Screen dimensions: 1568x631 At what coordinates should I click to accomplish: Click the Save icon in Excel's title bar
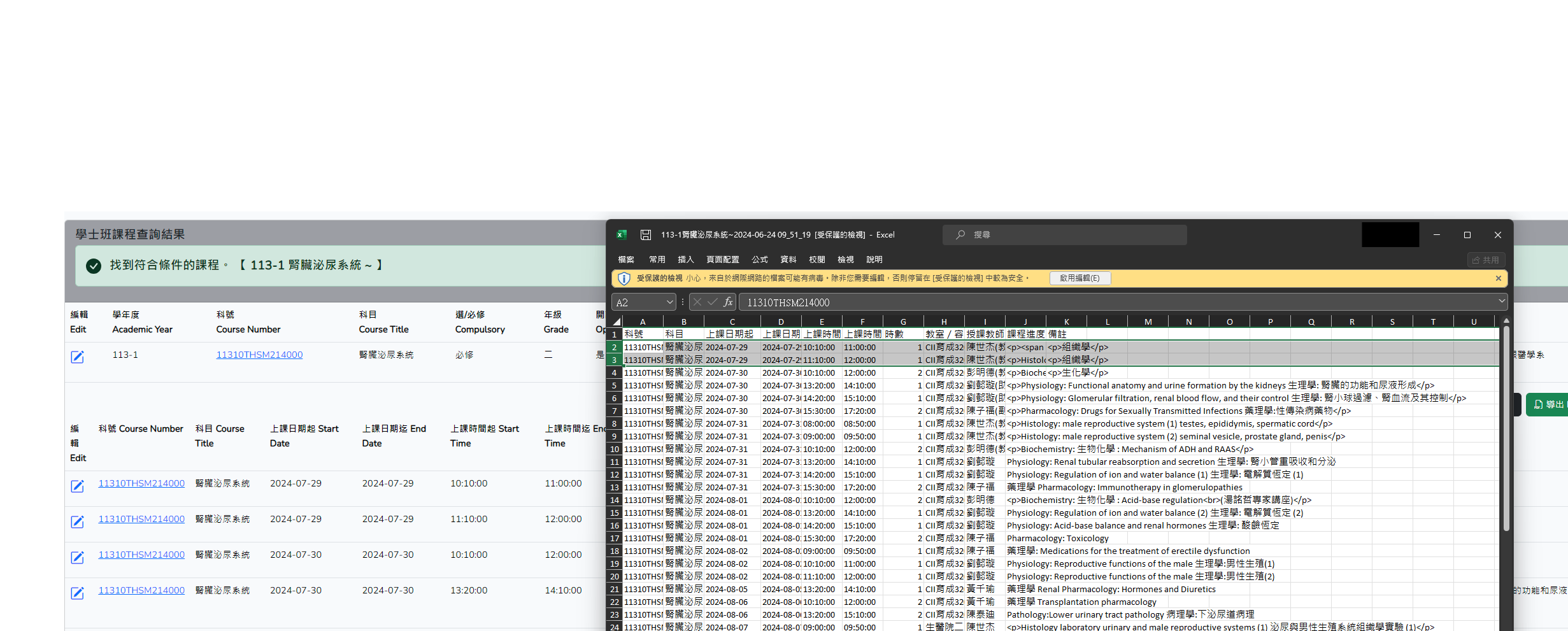tap(645, 235)
